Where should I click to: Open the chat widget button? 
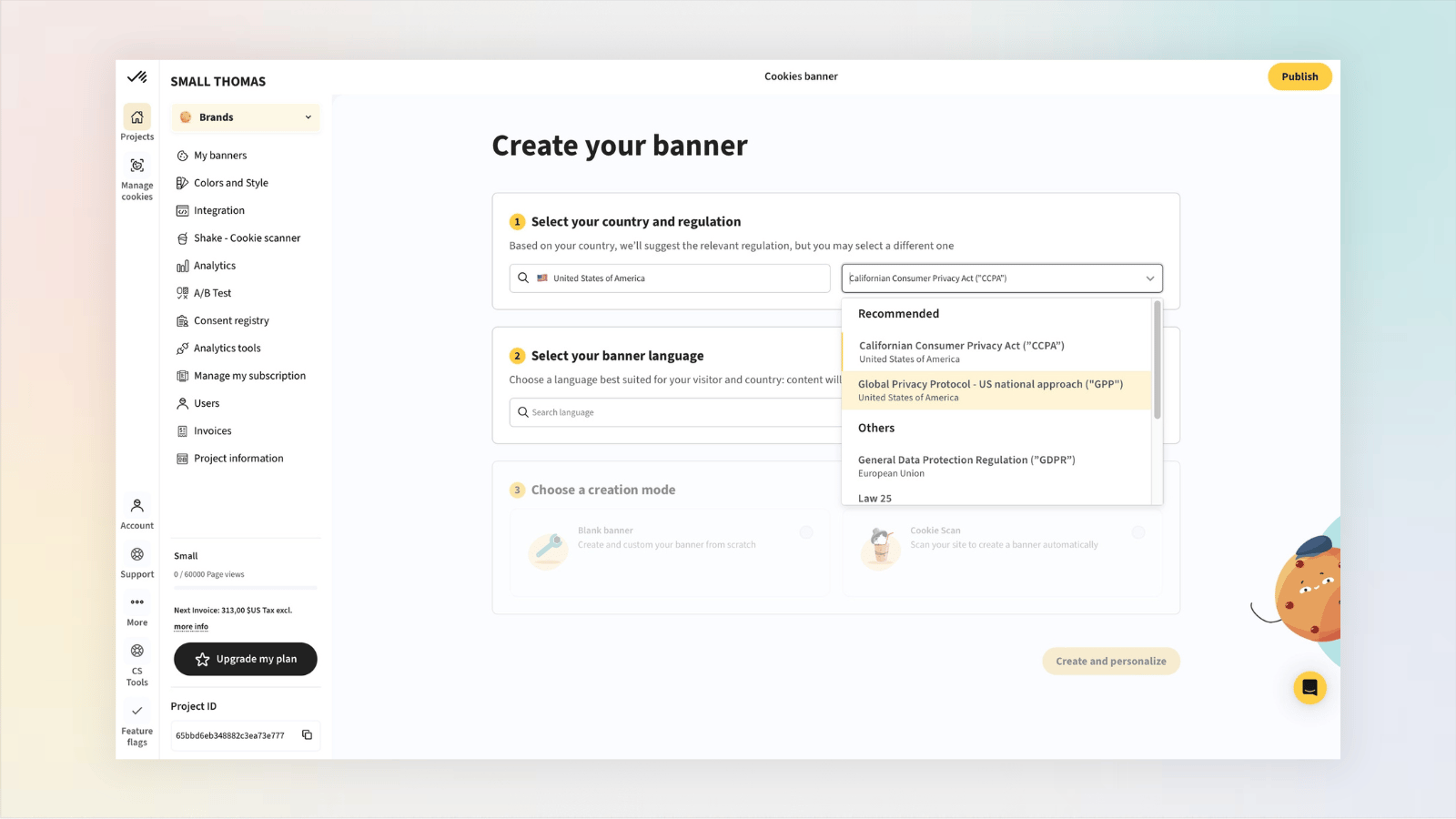pyautogui.click(x=1309, y=688)
